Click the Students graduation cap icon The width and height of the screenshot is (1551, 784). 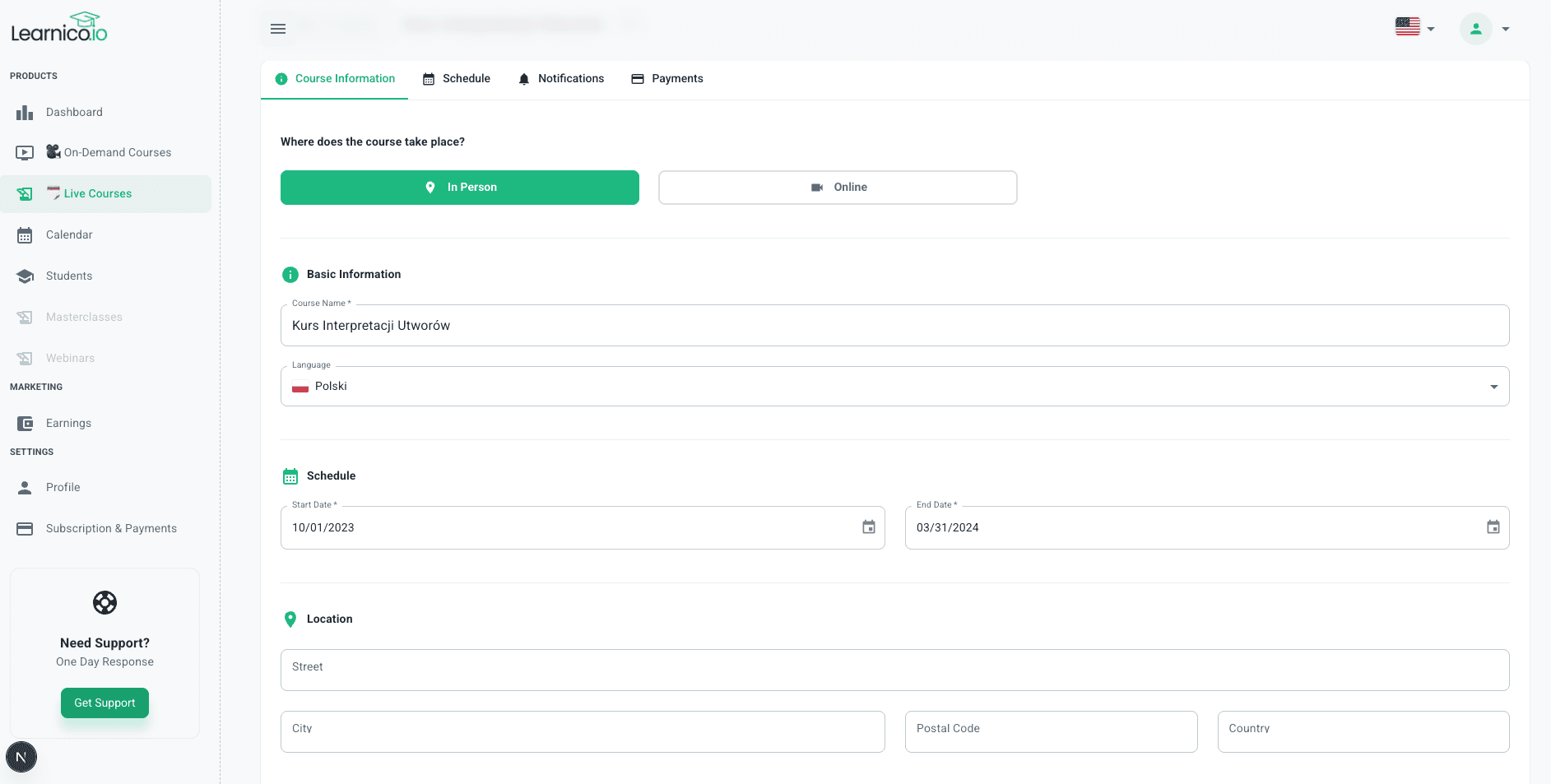click(25, 276)
